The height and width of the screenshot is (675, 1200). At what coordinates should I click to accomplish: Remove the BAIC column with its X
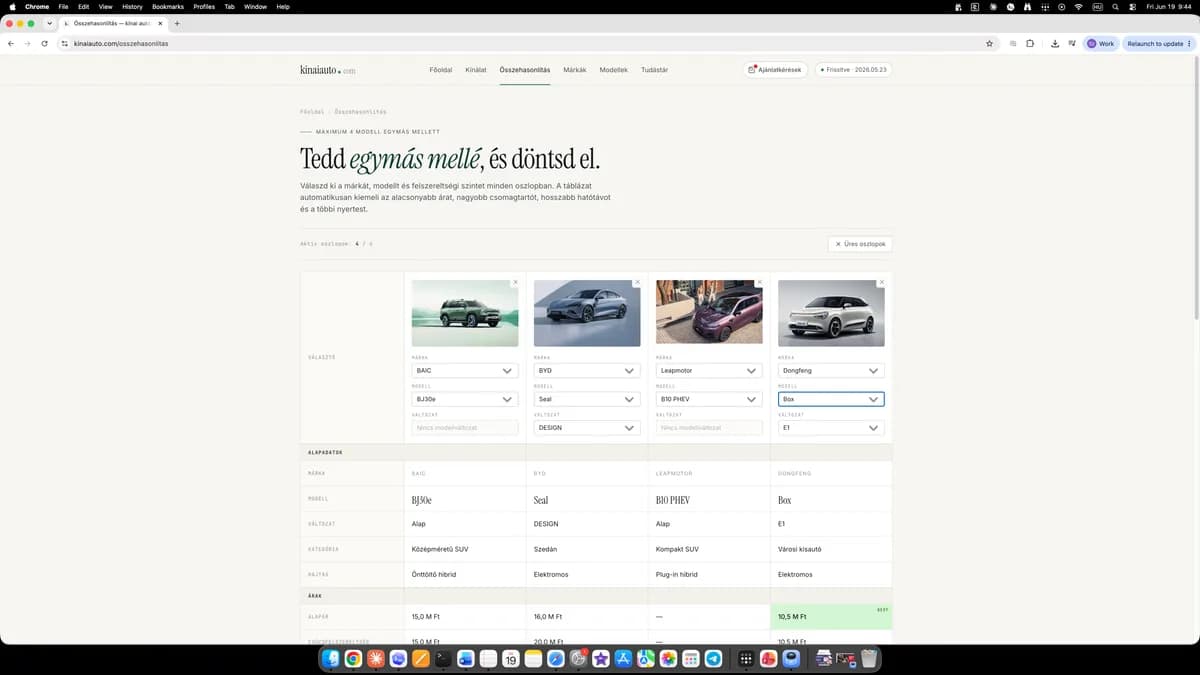(x=515, y=283)
